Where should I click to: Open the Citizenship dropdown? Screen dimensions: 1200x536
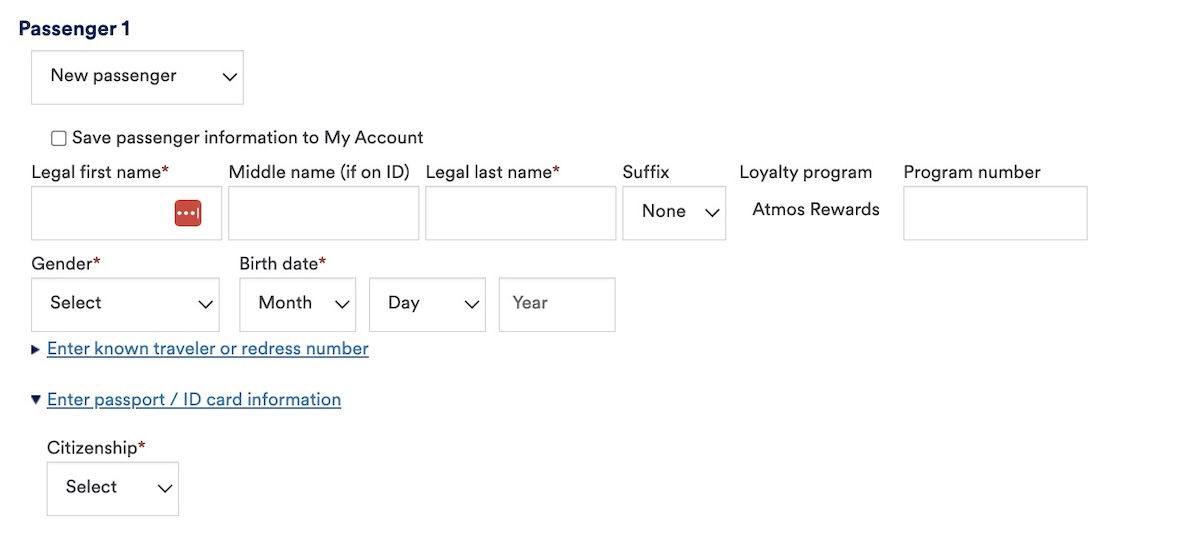pyautogui.click(x=112, y=488)
